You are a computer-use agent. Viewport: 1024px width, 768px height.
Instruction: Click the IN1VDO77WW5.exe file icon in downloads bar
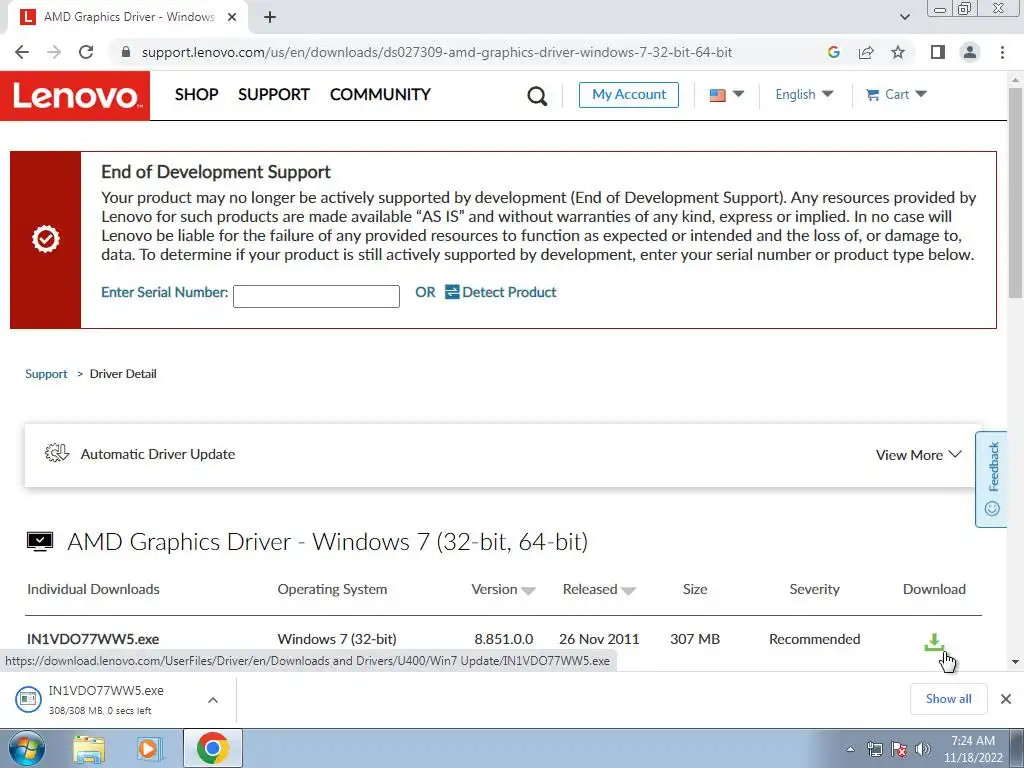pos(28,699)
